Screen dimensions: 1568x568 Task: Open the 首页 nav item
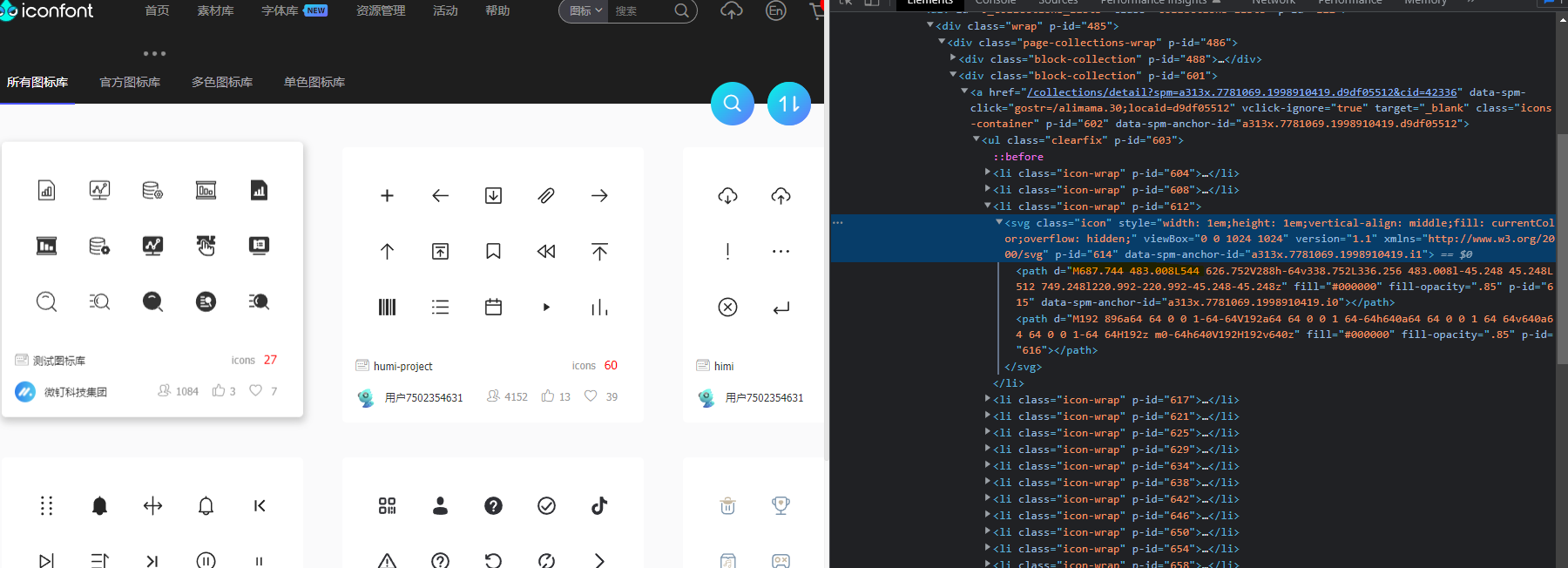tap(157, 10)
